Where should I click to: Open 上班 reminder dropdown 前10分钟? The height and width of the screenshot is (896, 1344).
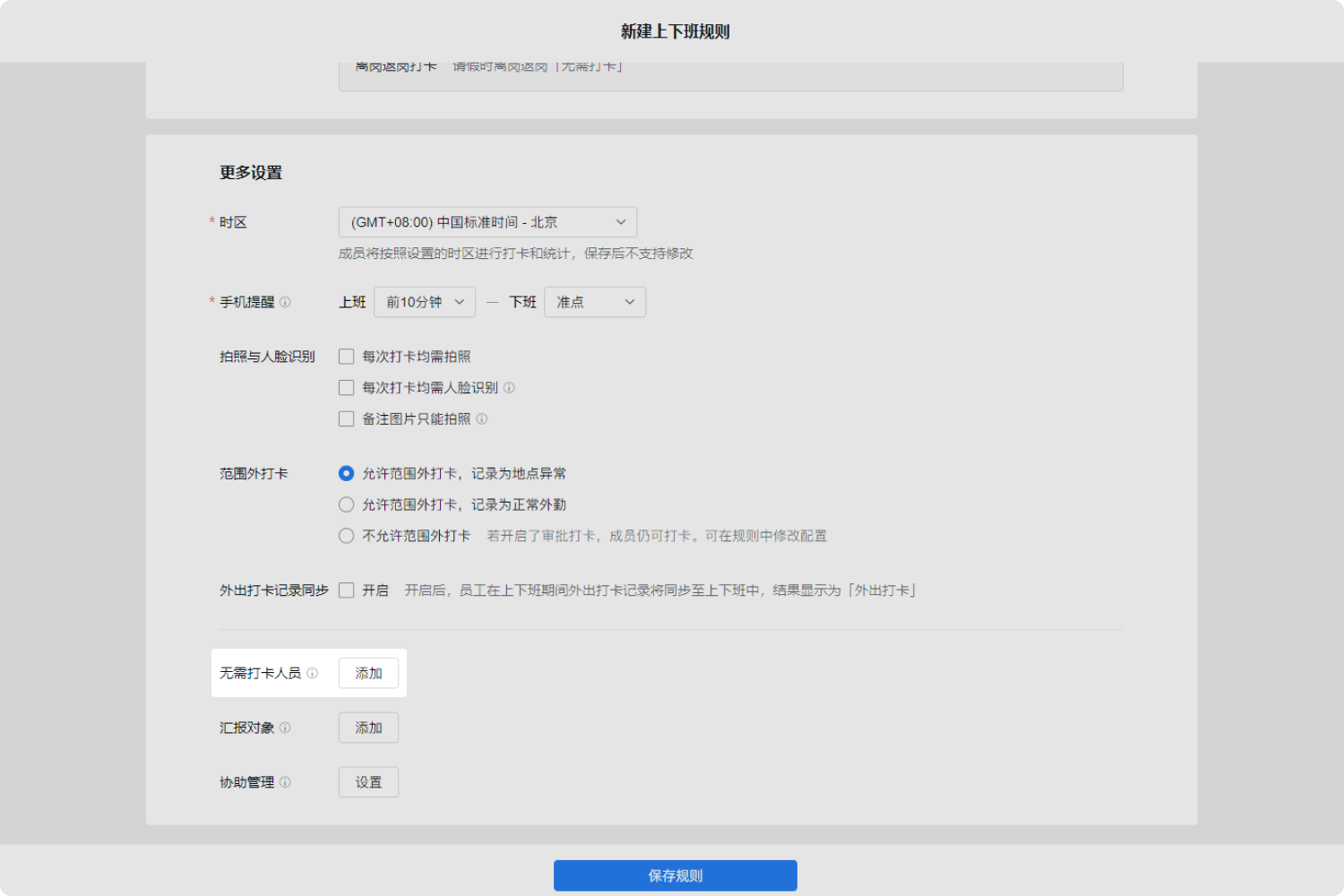(425, 302)
